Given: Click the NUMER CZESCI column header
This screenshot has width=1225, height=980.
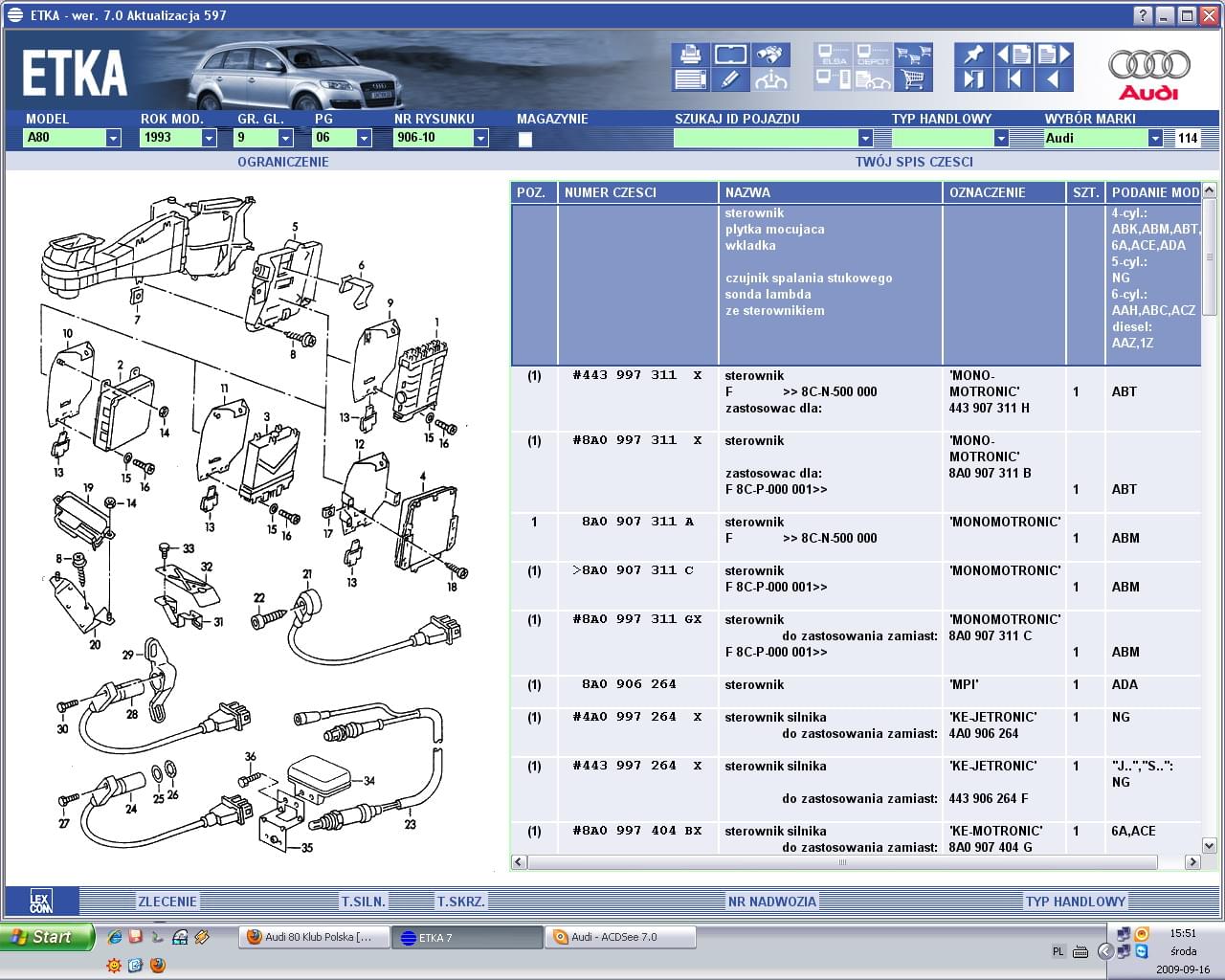Looking at the screenshot, I should (637, 192).
